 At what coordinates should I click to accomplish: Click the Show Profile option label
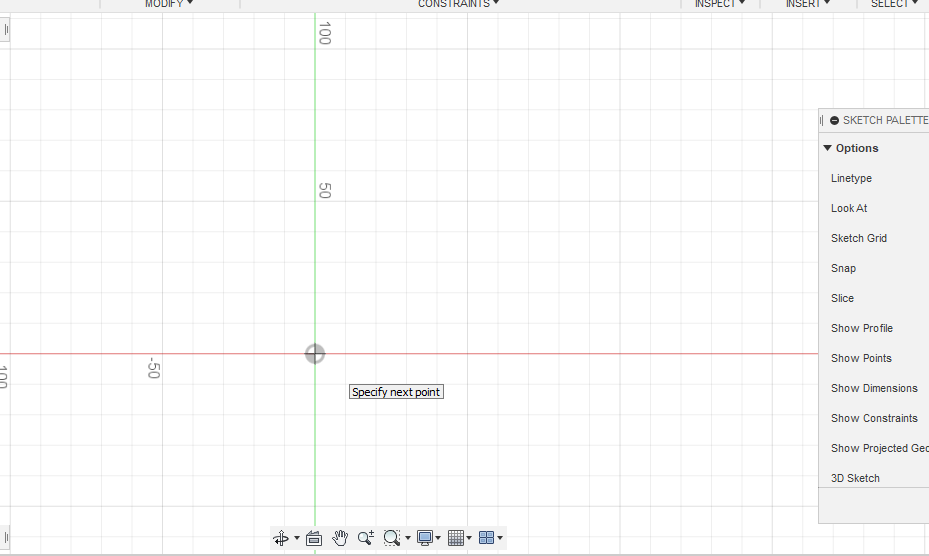tap(861, 328)
